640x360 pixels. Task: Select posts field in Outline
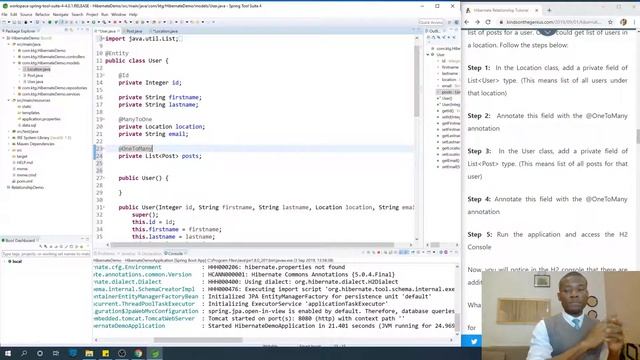[x=448, y=92]
